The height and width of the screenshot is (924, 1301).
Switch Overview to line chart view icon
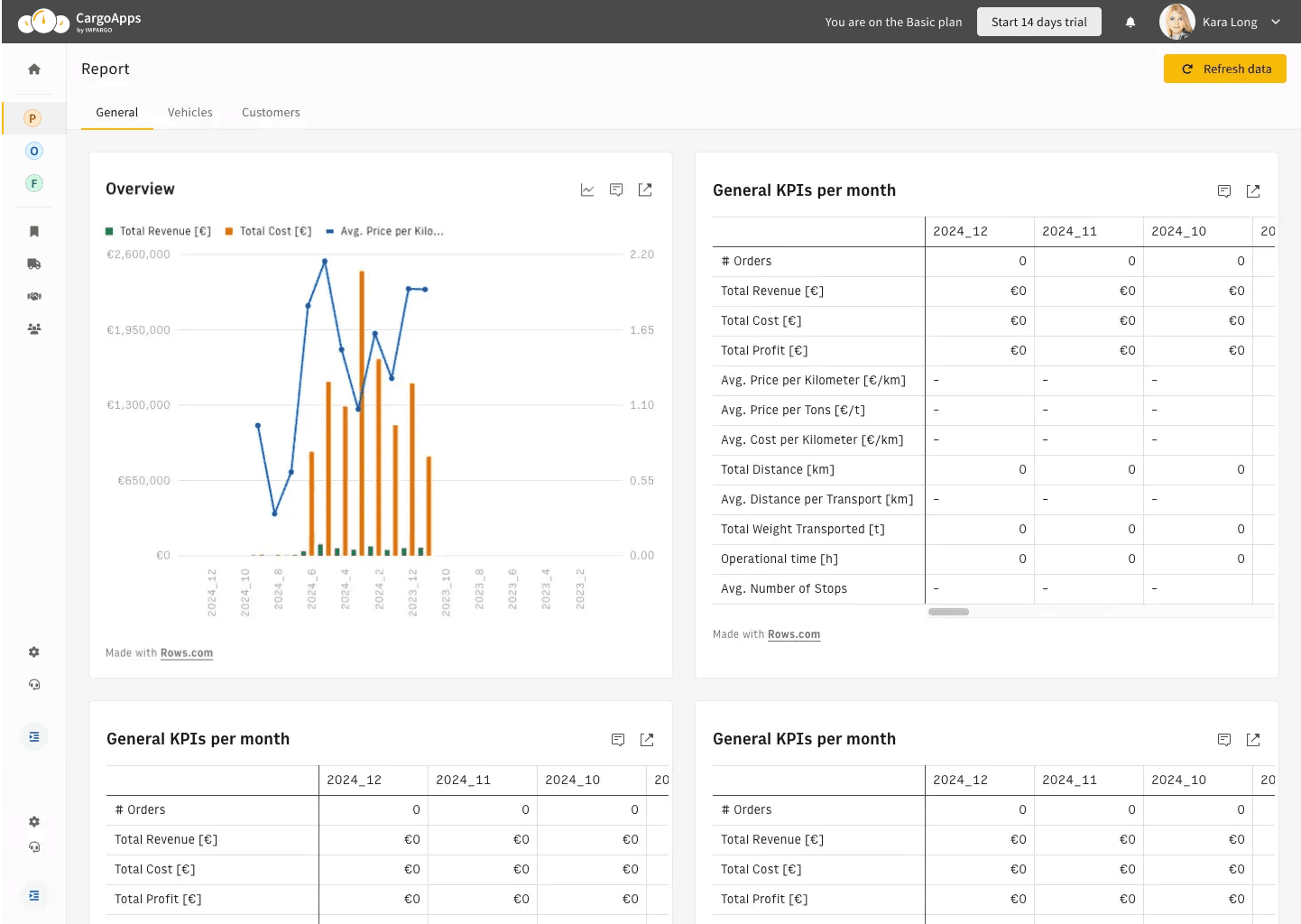click(x=587, y=189)
